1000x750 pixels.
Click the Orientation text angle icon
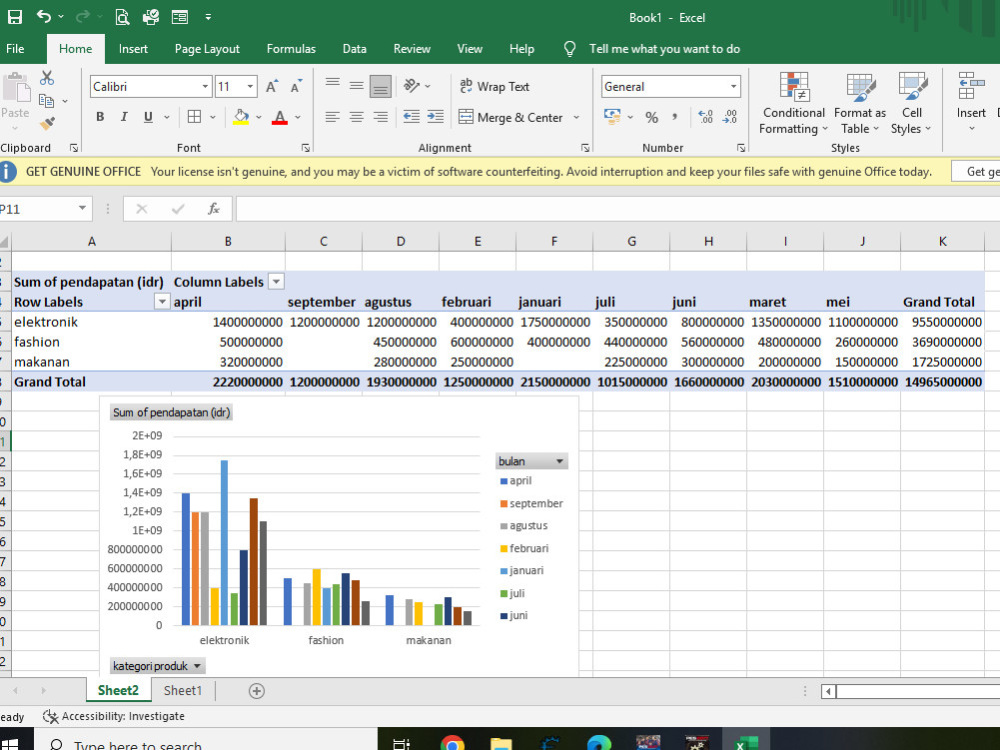(x=411, y=85)
